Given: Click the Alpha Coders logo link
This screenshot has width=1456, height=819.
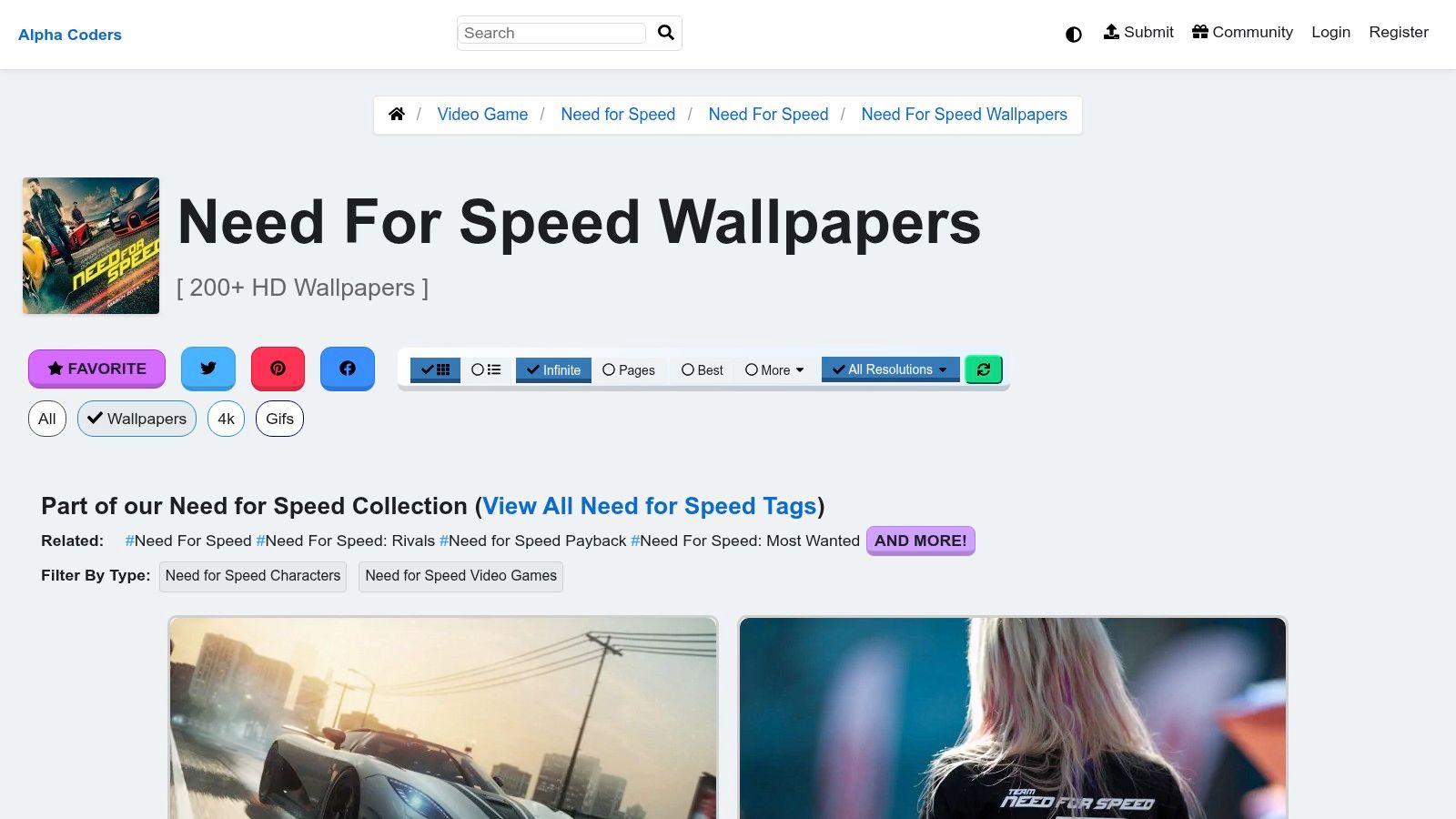Looking at the screenshot, I should point(70,35).
